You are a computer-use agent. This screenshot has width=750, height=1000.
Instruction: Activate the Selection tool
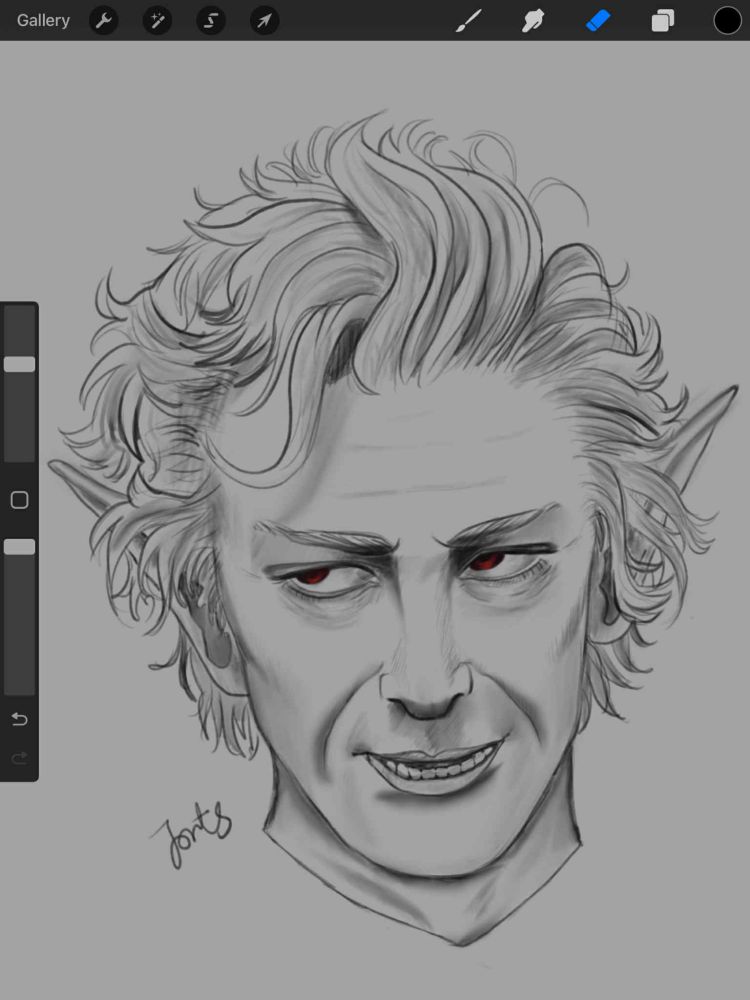210,21
